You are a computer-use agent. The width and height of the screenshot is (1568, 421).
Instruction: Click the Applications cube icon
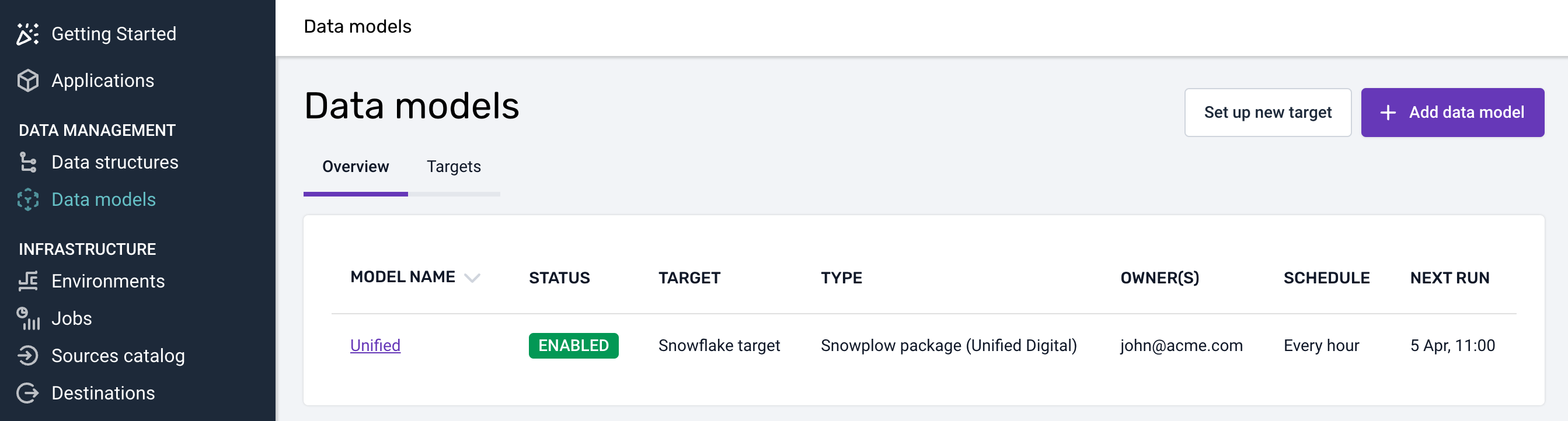click(27, 80)
